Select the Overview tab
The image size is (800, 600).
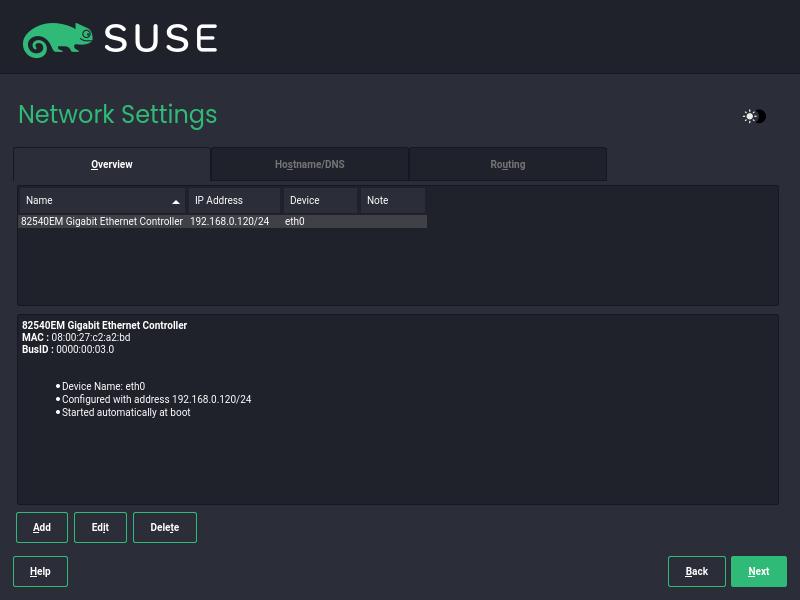pos(111,164)
